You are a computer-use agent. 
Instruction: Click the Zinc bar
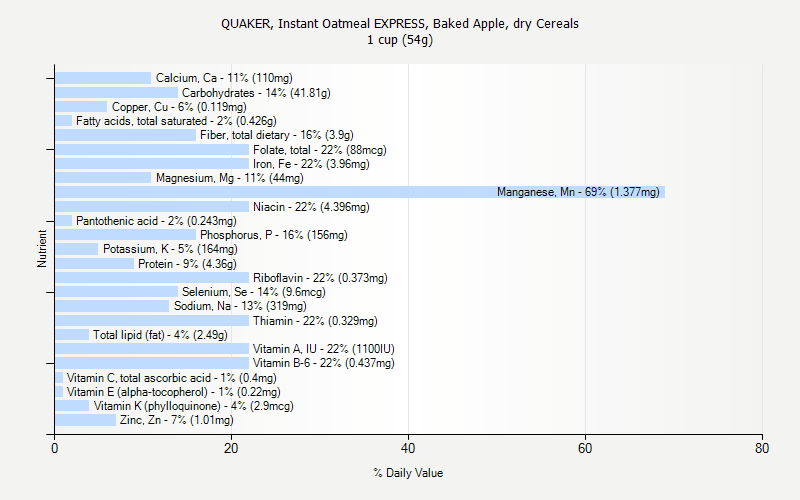[86, 420]
